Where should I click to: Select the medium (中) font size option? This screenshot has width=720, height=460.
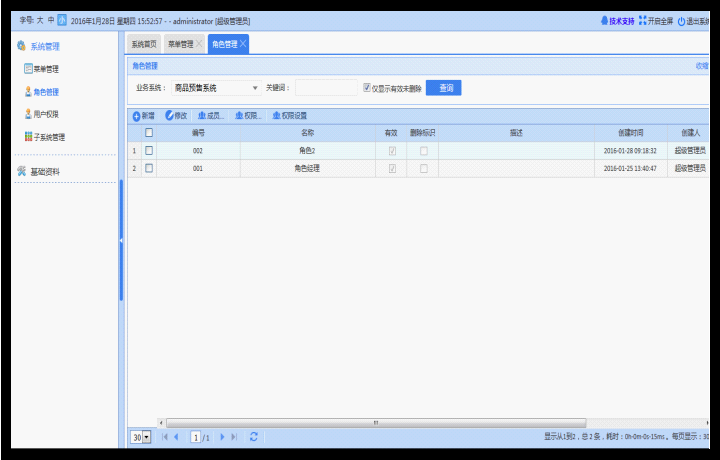(x=51, y=20)
